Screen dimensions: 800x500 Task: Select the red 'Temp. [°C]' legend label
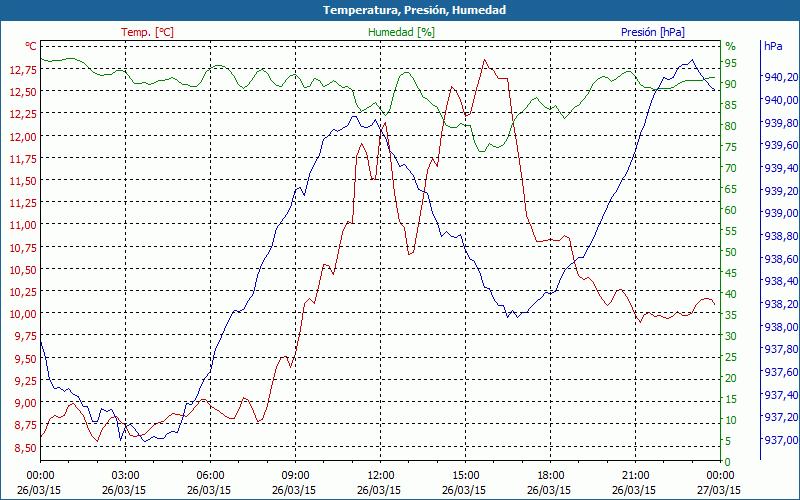(x=147, y=32)
